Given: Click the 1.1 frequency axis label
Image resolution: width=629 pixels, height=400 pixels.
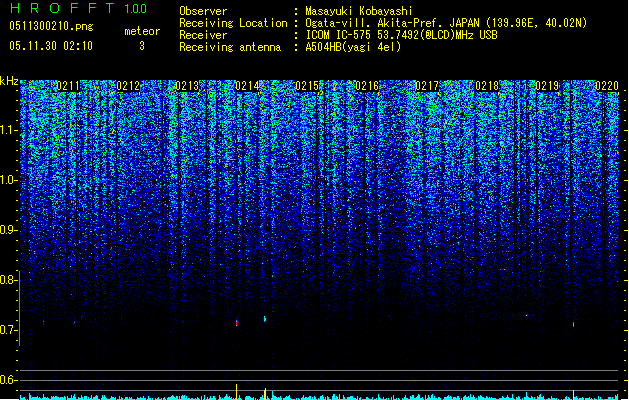Looking at the screenshot, I should point(9,130).
